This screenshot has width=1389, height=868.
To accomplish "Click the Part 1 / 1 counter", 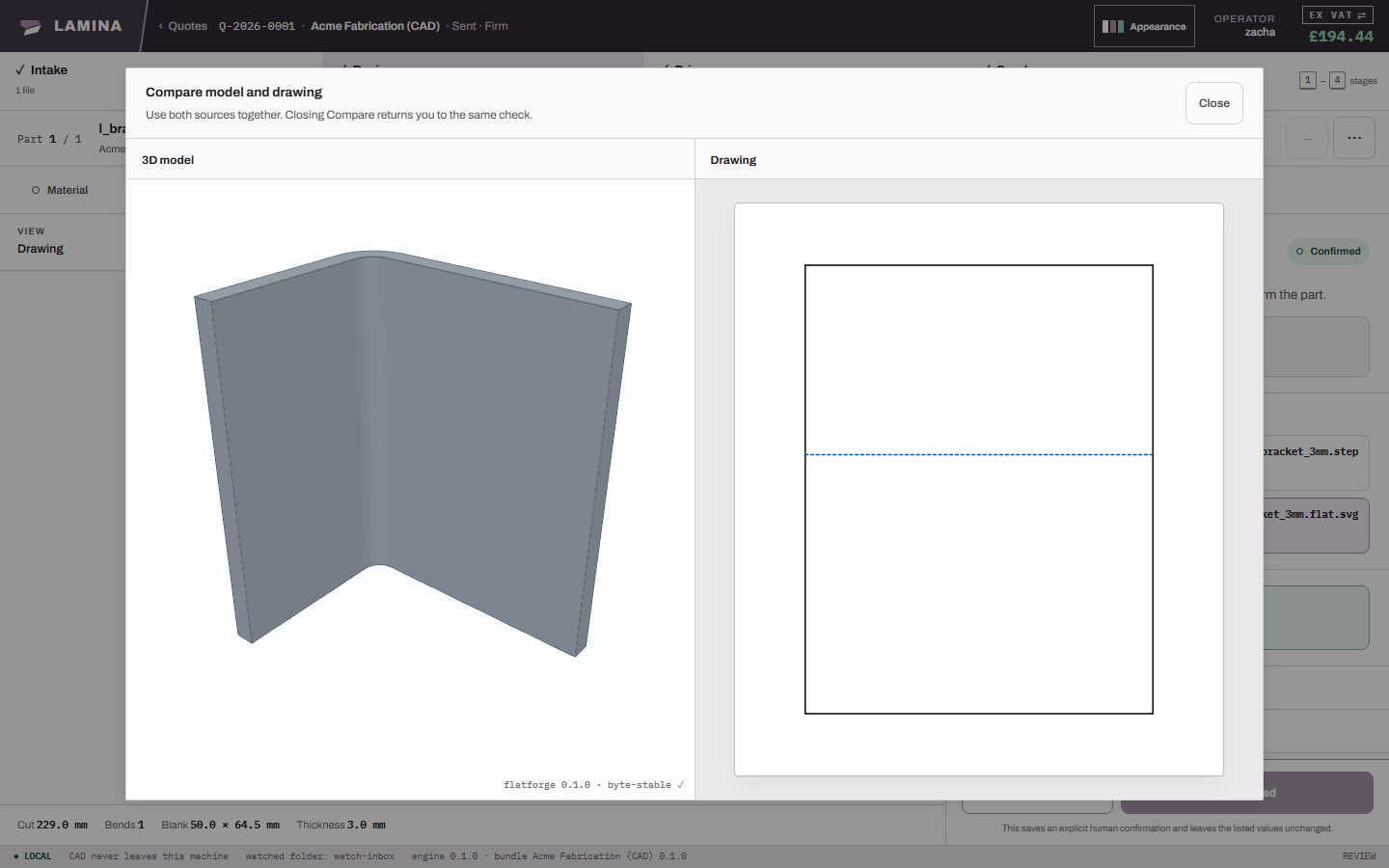I will (x=49, y=139).
